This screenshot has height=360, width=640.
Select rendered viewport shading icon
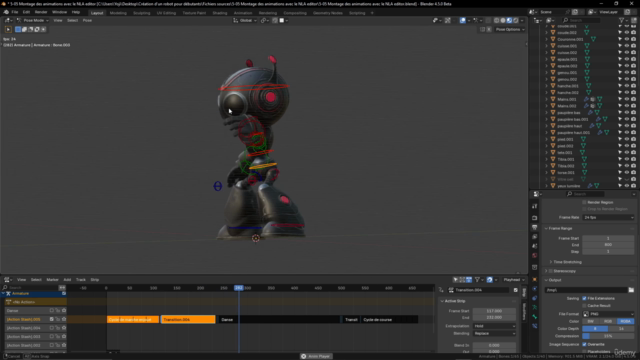[x=516, y=20]
